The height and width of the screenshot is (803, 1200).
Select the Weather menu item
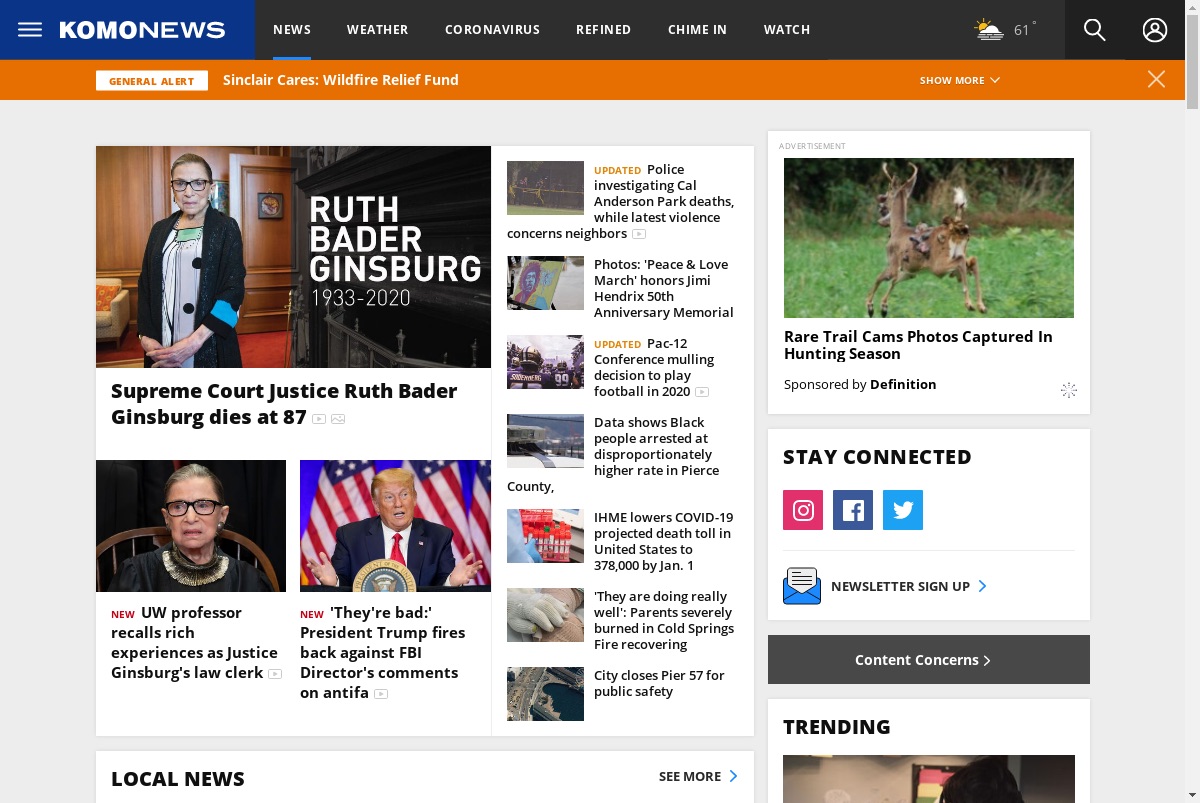coord(377,30)
